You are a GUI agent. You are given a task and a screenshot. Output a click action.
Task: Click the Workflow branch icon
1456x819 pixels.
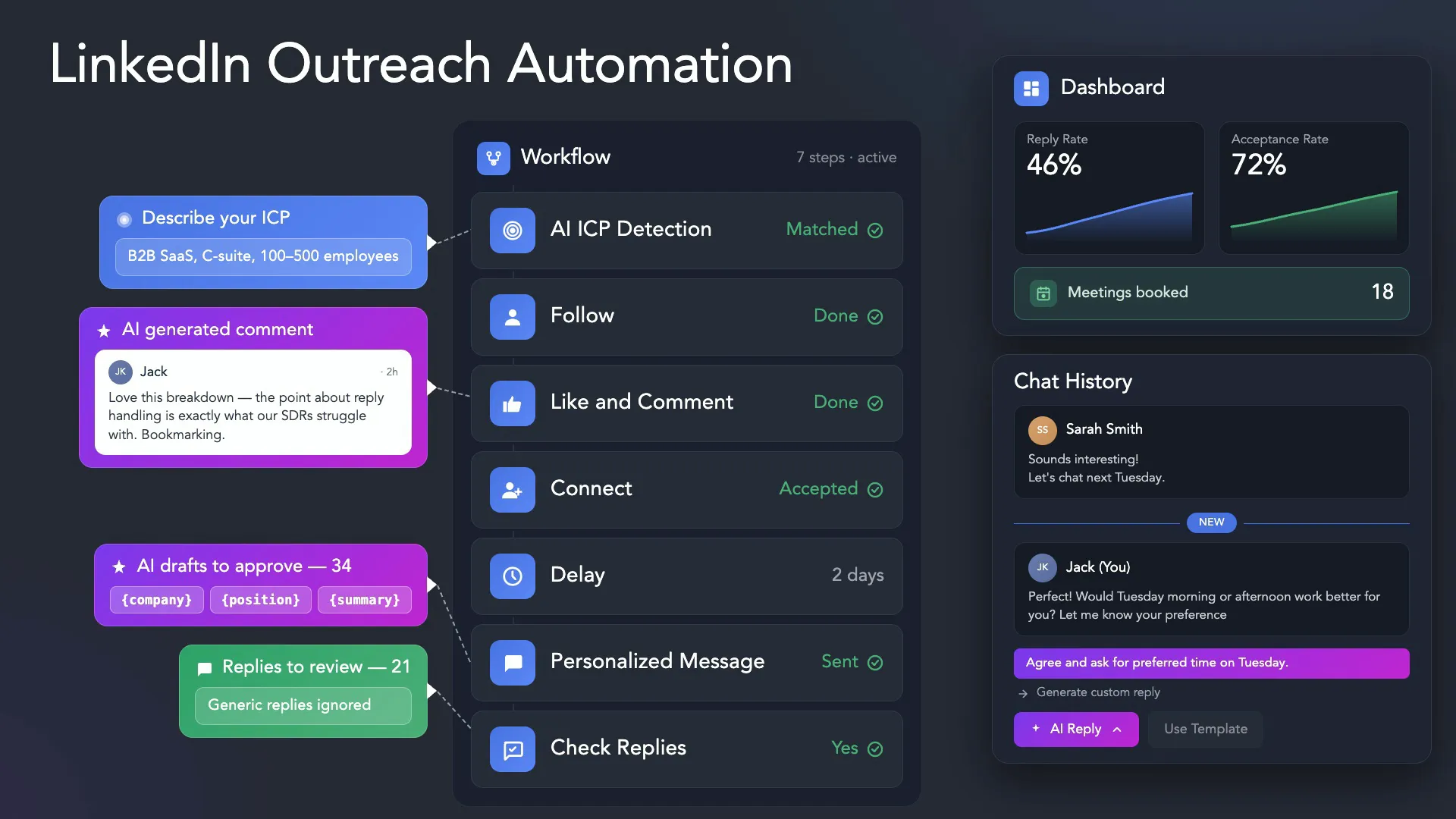[494, 158]
